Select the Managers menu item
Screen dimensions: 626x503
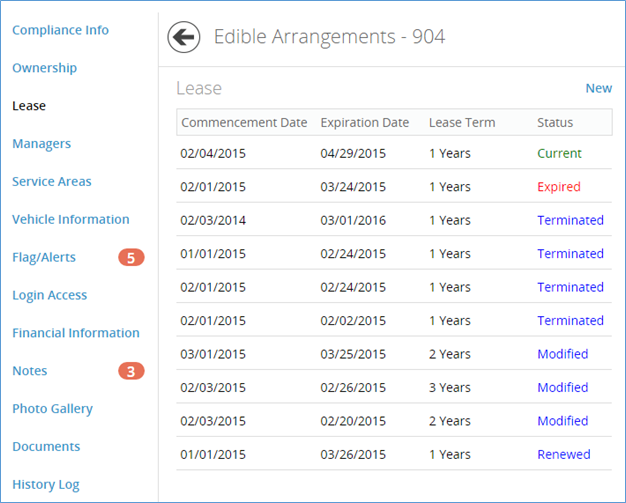pyautogui.click(x=42, y=144)
